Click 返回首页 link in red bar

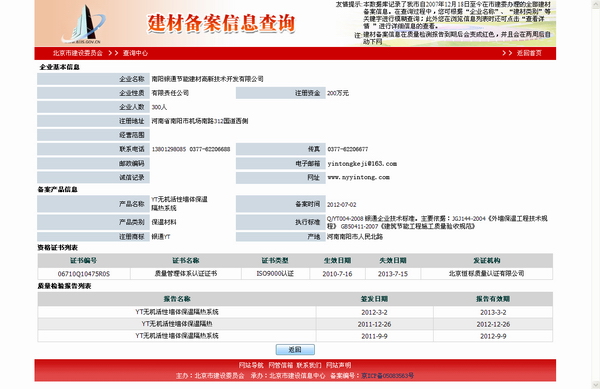[x=529, y=53]
